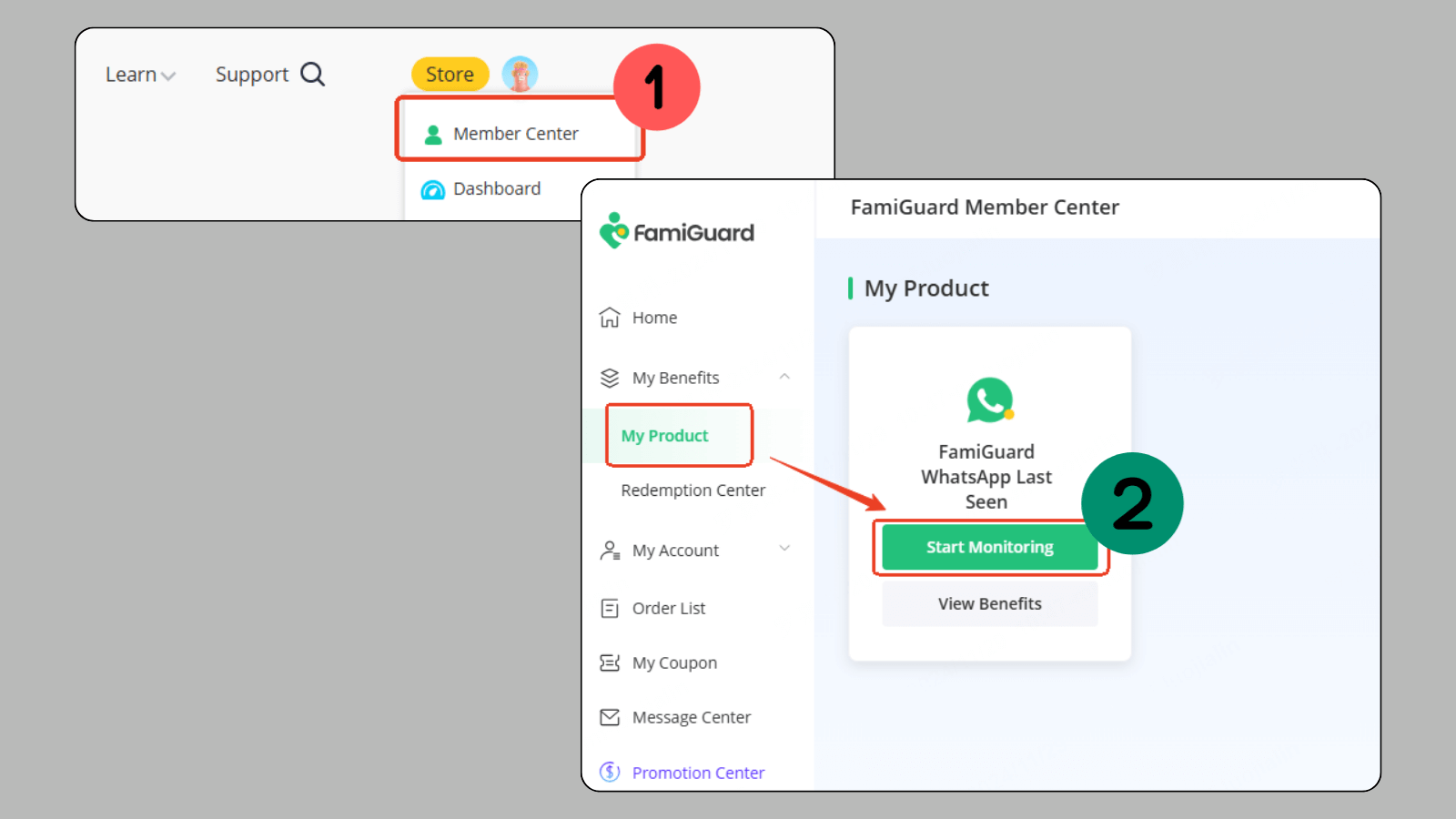This screenshot has height=819, width=1456.
Task: Open the Support menu item
Action: coord(252,75)
